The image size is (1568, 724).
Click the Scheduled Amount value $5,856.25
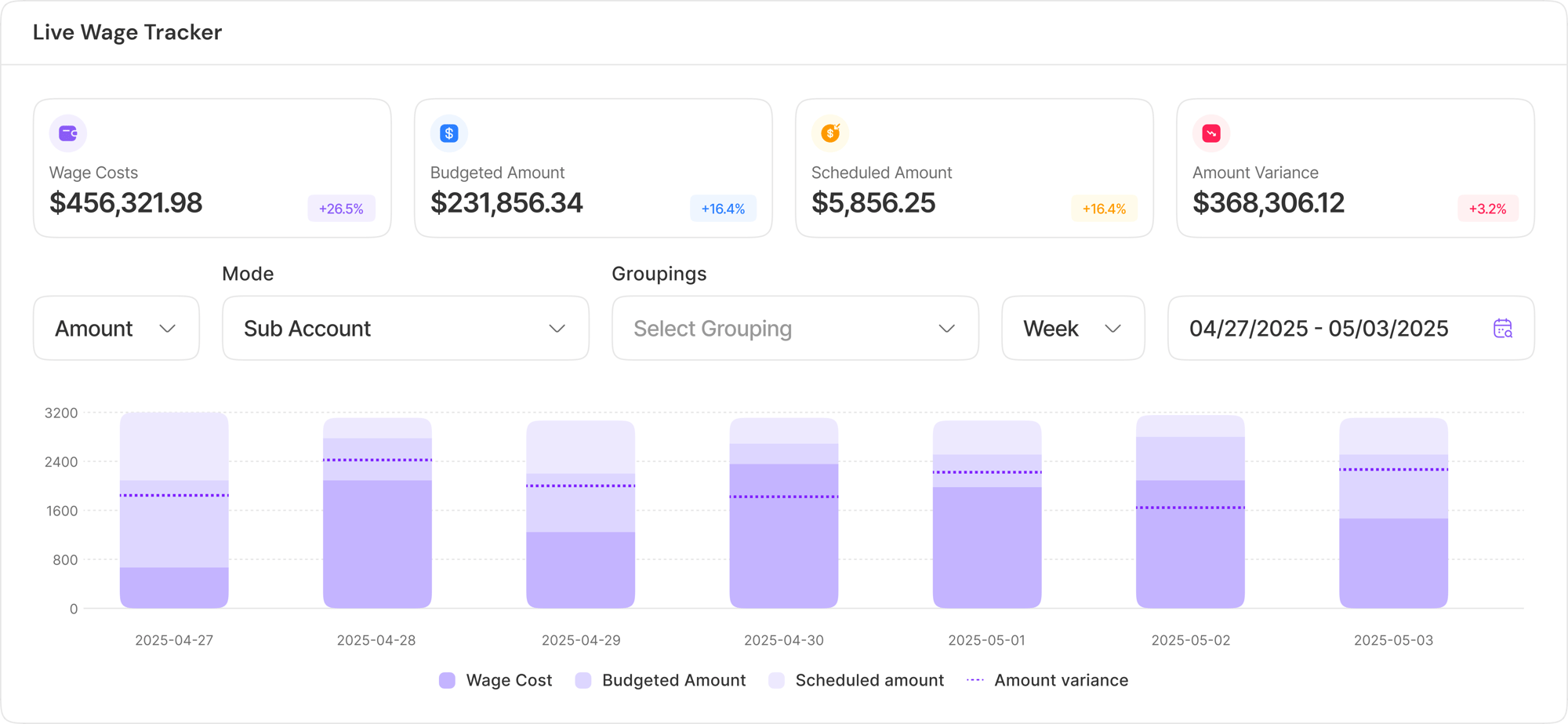tap(874, 203)
